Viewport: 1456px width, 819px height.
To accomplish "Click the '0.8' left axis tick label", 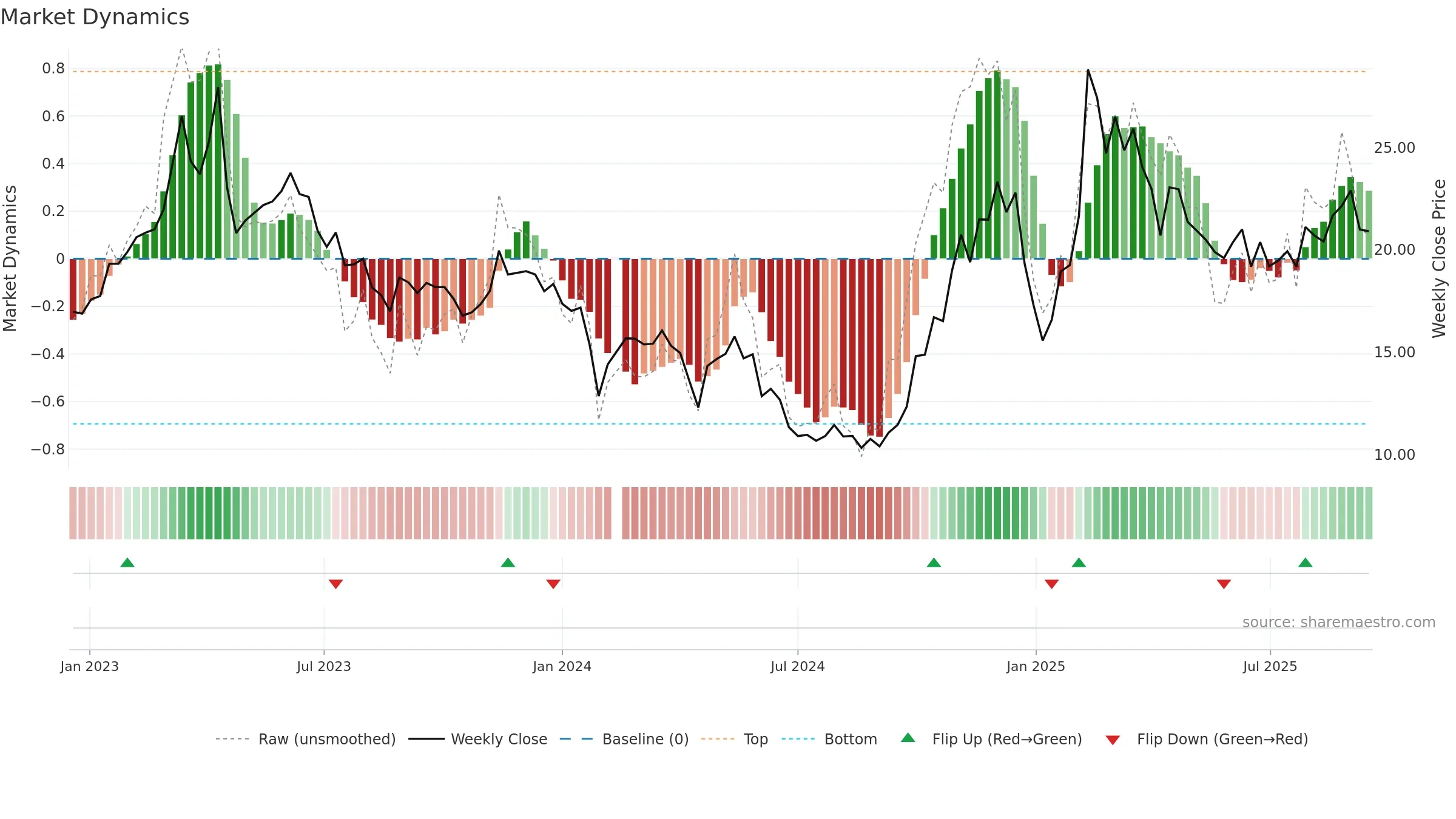I will coord(53,69).
